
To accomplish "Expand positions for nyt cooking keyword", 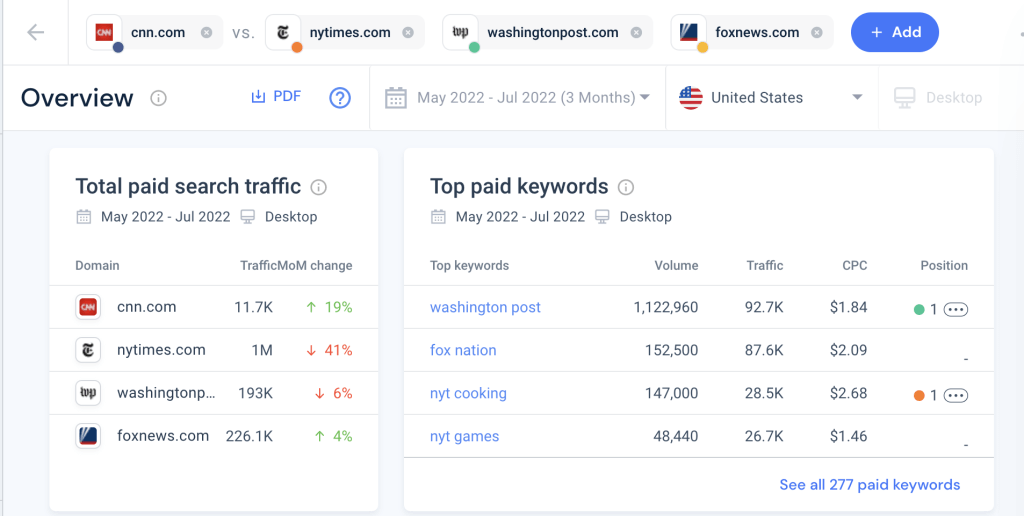I will pyautogui.click(x=956, y=396).
